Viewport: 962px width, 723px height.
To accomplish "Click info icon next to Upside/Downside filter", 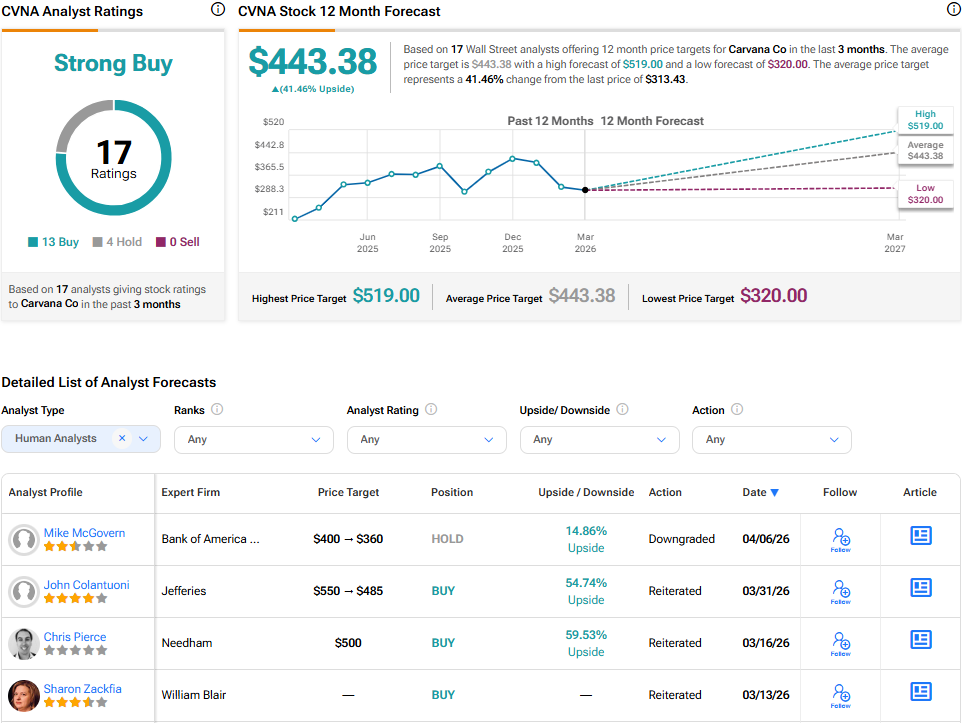I will [622, 410].
